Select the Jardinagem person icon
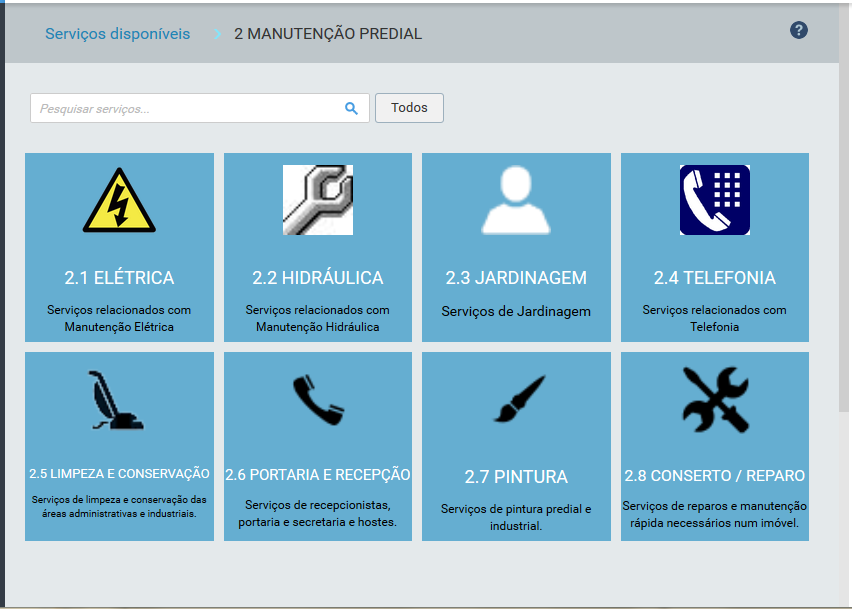Screen dimensions: 852x609 (x=516, y=199)
